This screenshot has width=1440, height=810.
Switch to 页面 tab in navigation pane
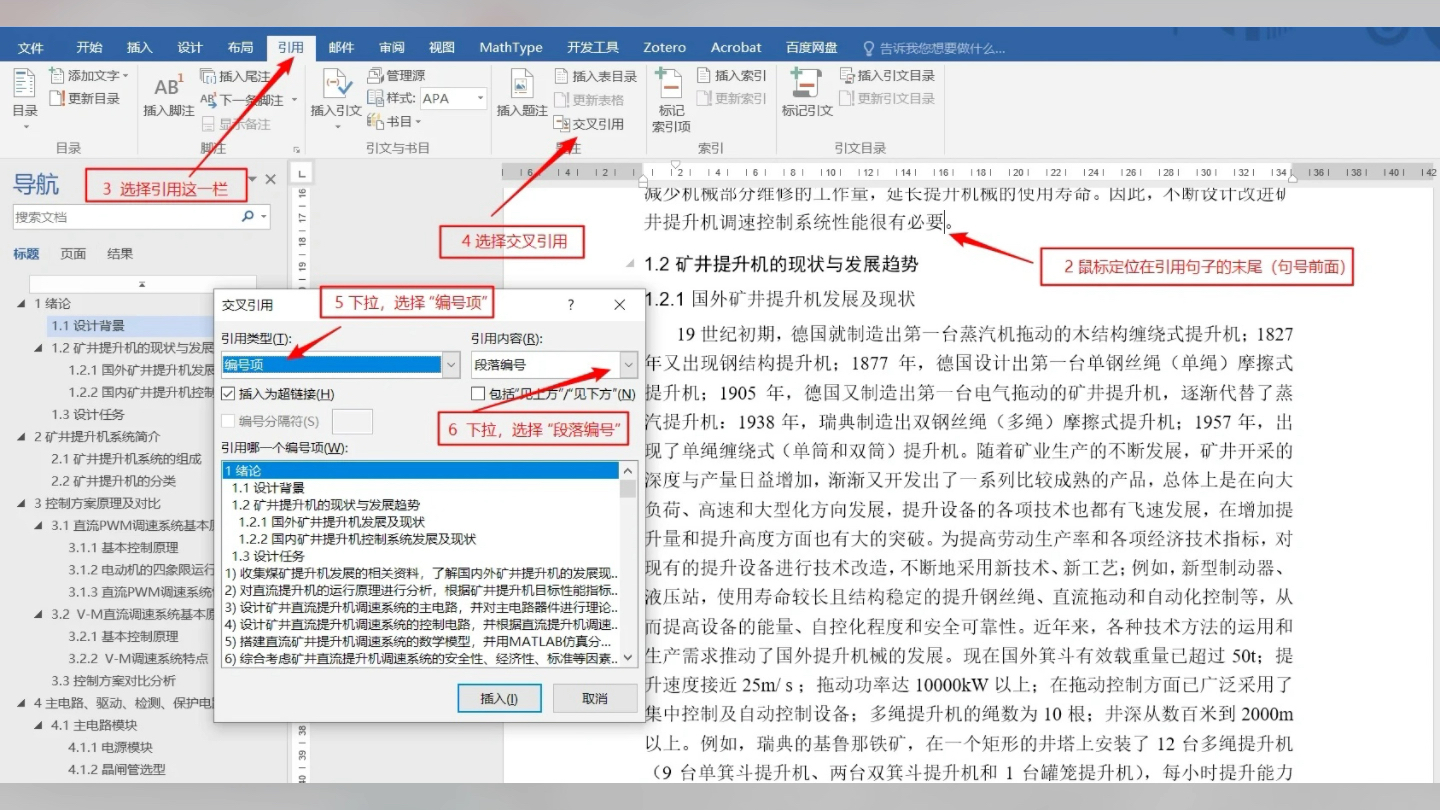(73, 254)
